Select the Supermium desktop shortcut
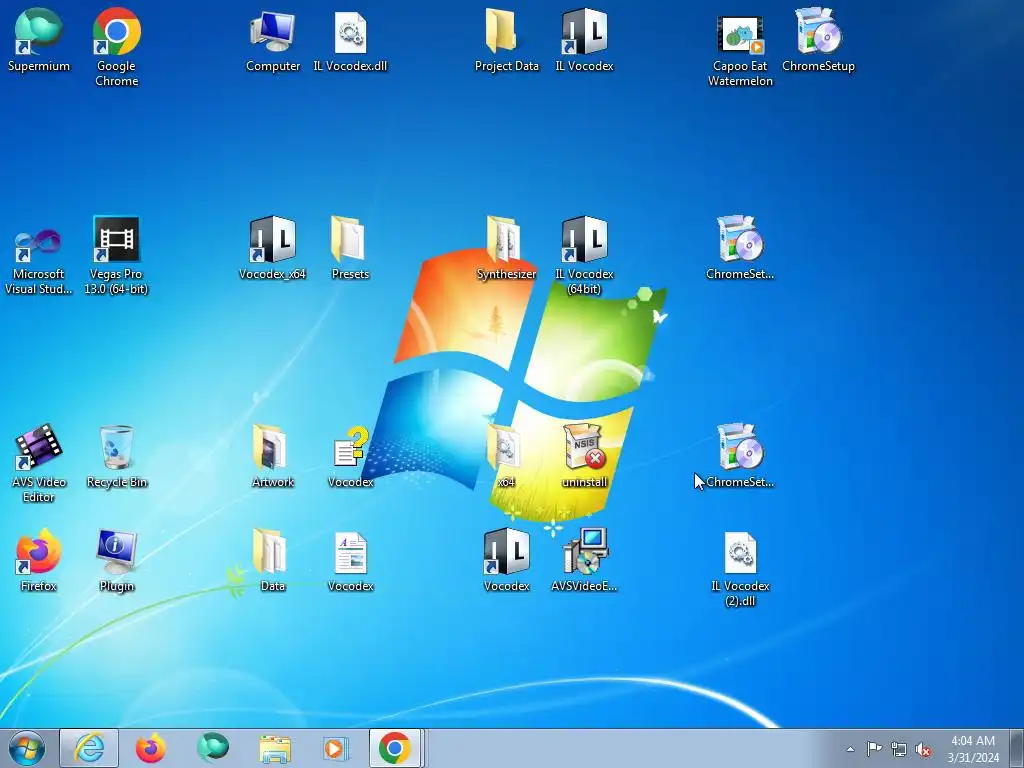1024x768 pixels. (39, 39)
